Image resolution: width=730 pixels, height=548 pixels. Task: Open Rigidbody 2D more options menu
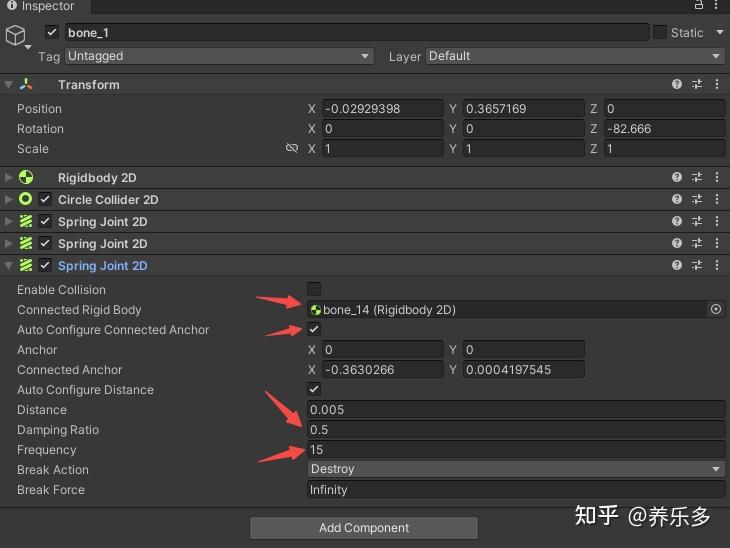[x=717, y=177]
